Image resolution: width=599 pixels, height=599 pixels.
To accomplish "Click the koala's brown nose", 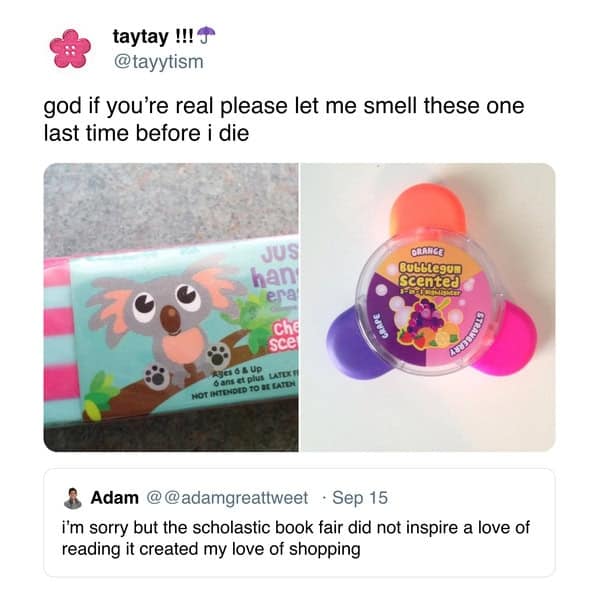I will (x=171, y=319).
